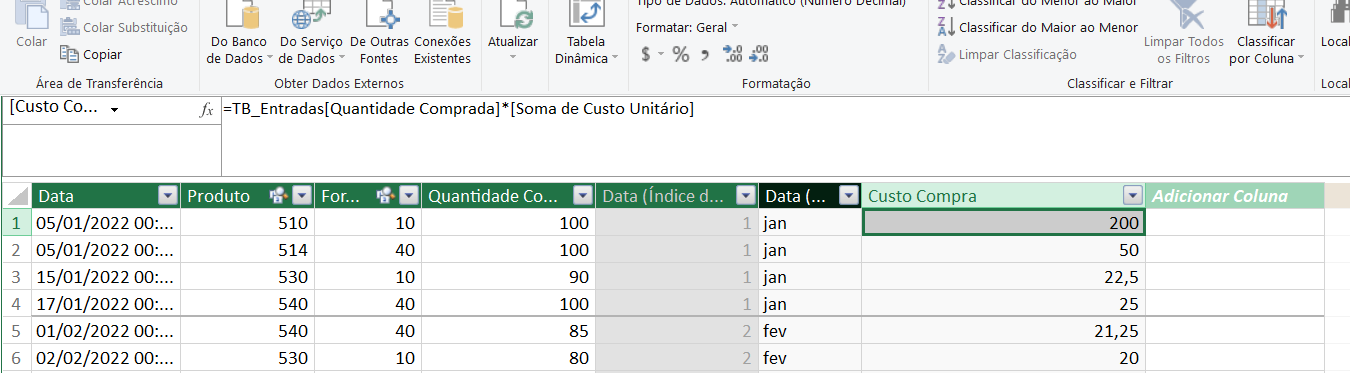The height and width of the screenshot is (373, 1350).
Task: Open Classificar por Coluna menu
Action: point(1266,35)
